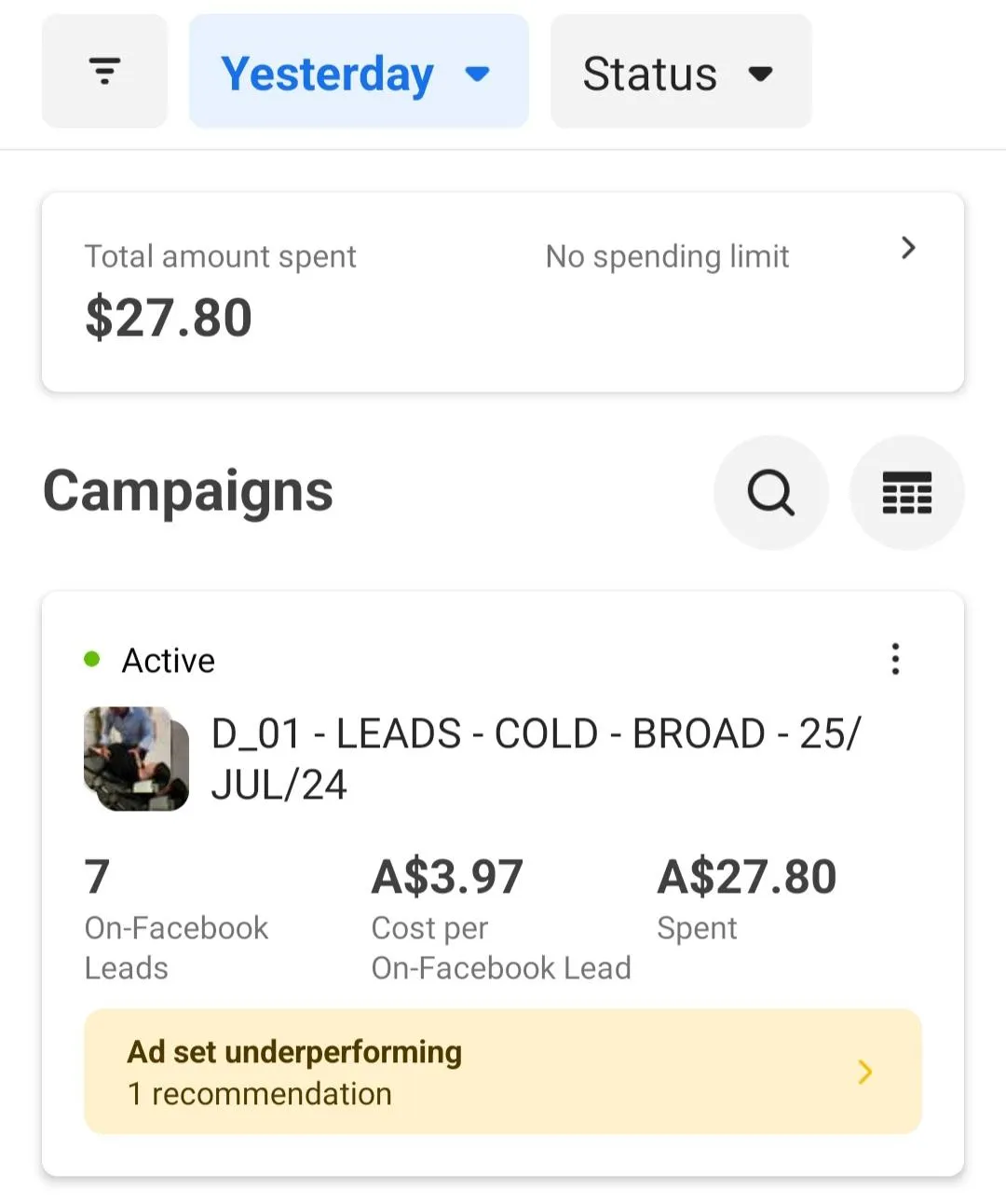
Task: Open the D_01 - LEADS - COLD campaign
Action: [536, 759]
